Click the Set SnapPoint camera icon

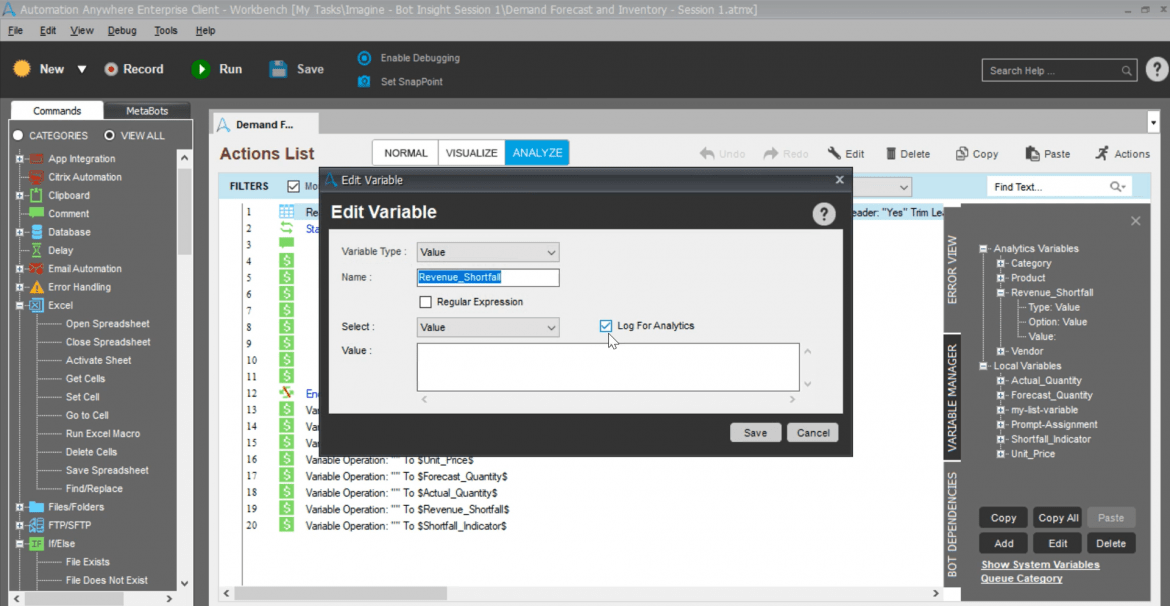[364, 81]
